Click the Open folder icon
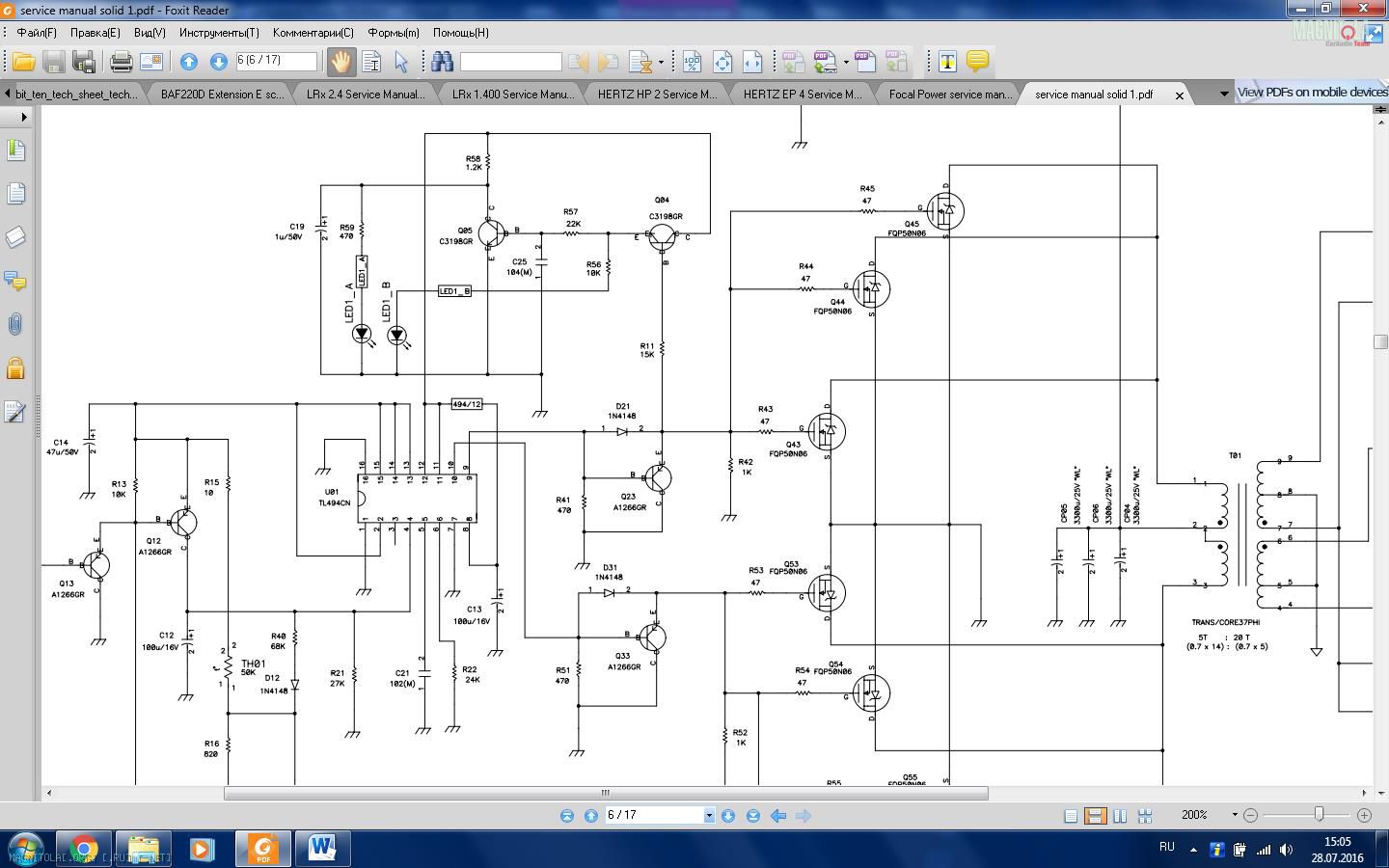Viewport: 1389px width, 868px height. pos(23,62)
